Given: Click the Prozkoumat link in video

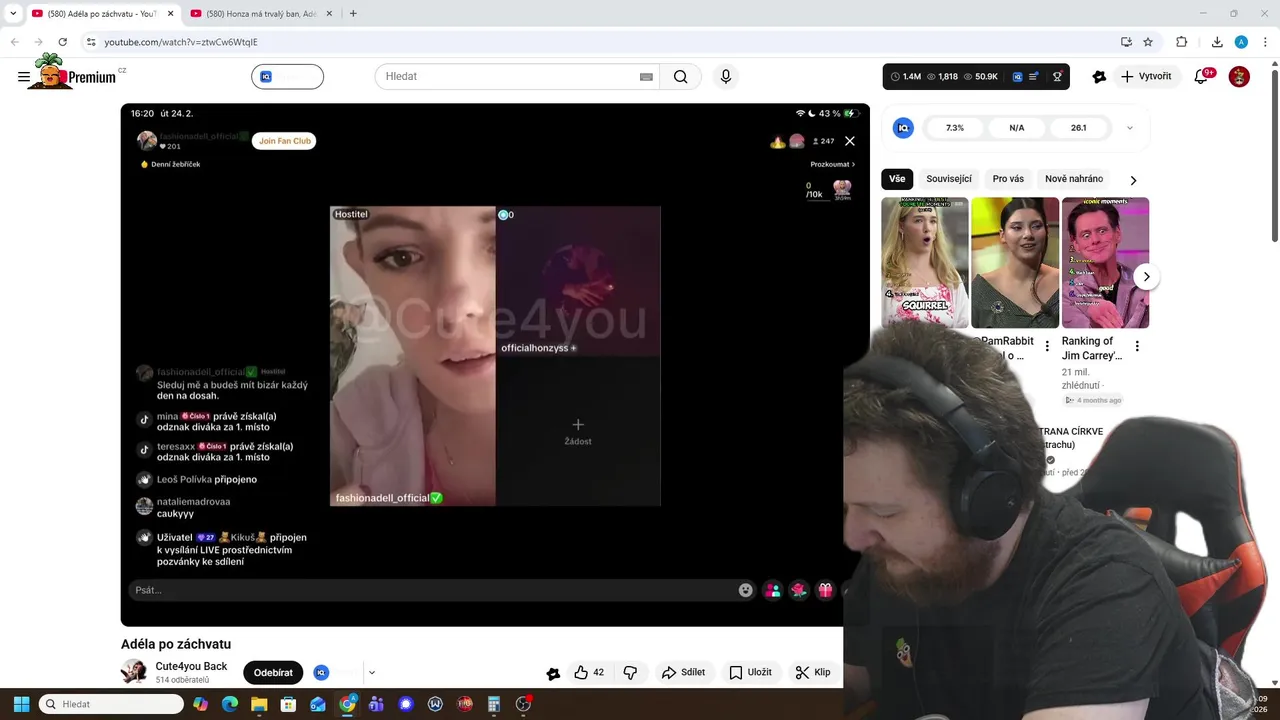Looking at the screenshot, I should pos(833,164).
